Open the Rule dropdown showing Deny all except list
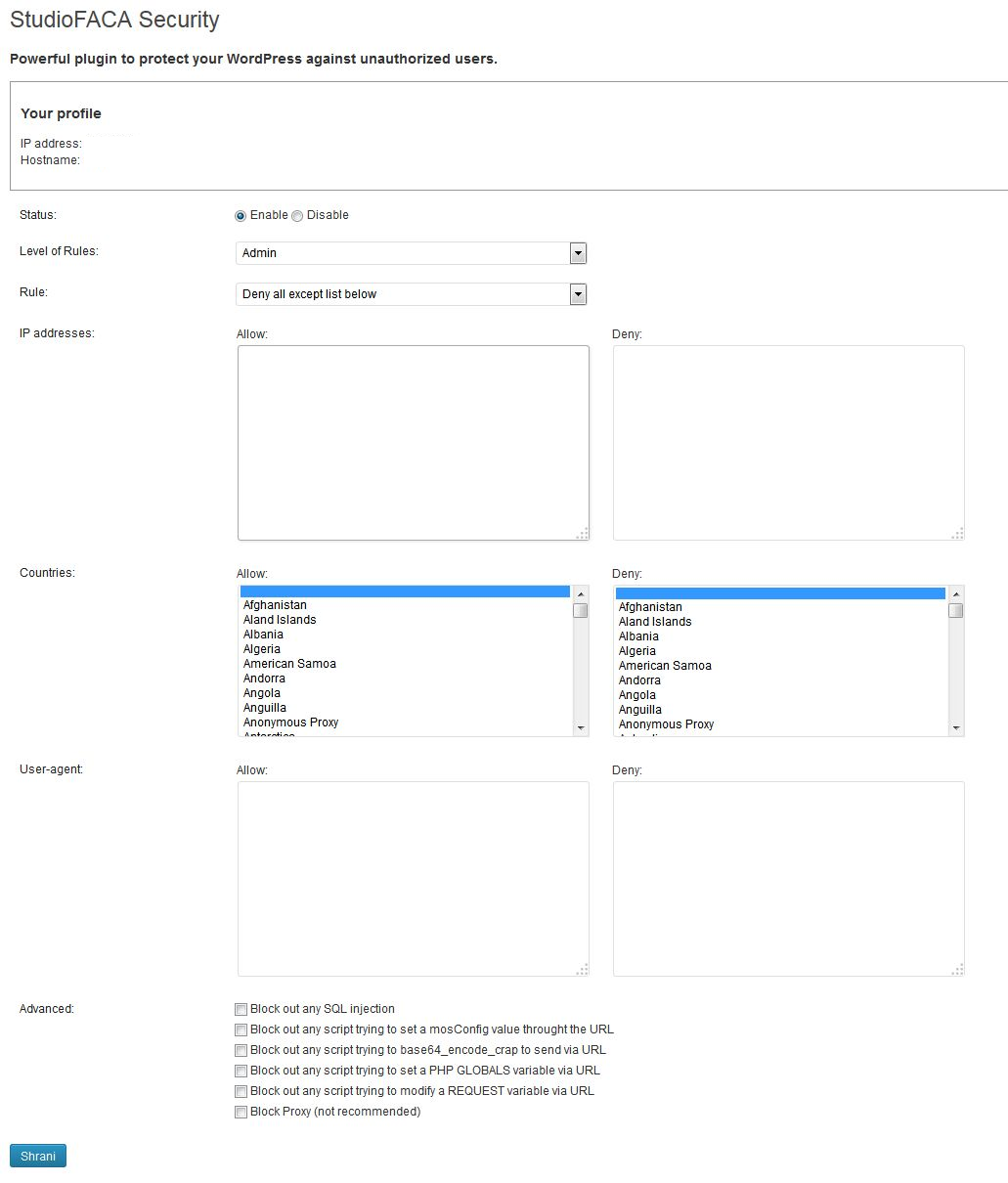Screen dimensions: 1008x1183 click(411, 294)
